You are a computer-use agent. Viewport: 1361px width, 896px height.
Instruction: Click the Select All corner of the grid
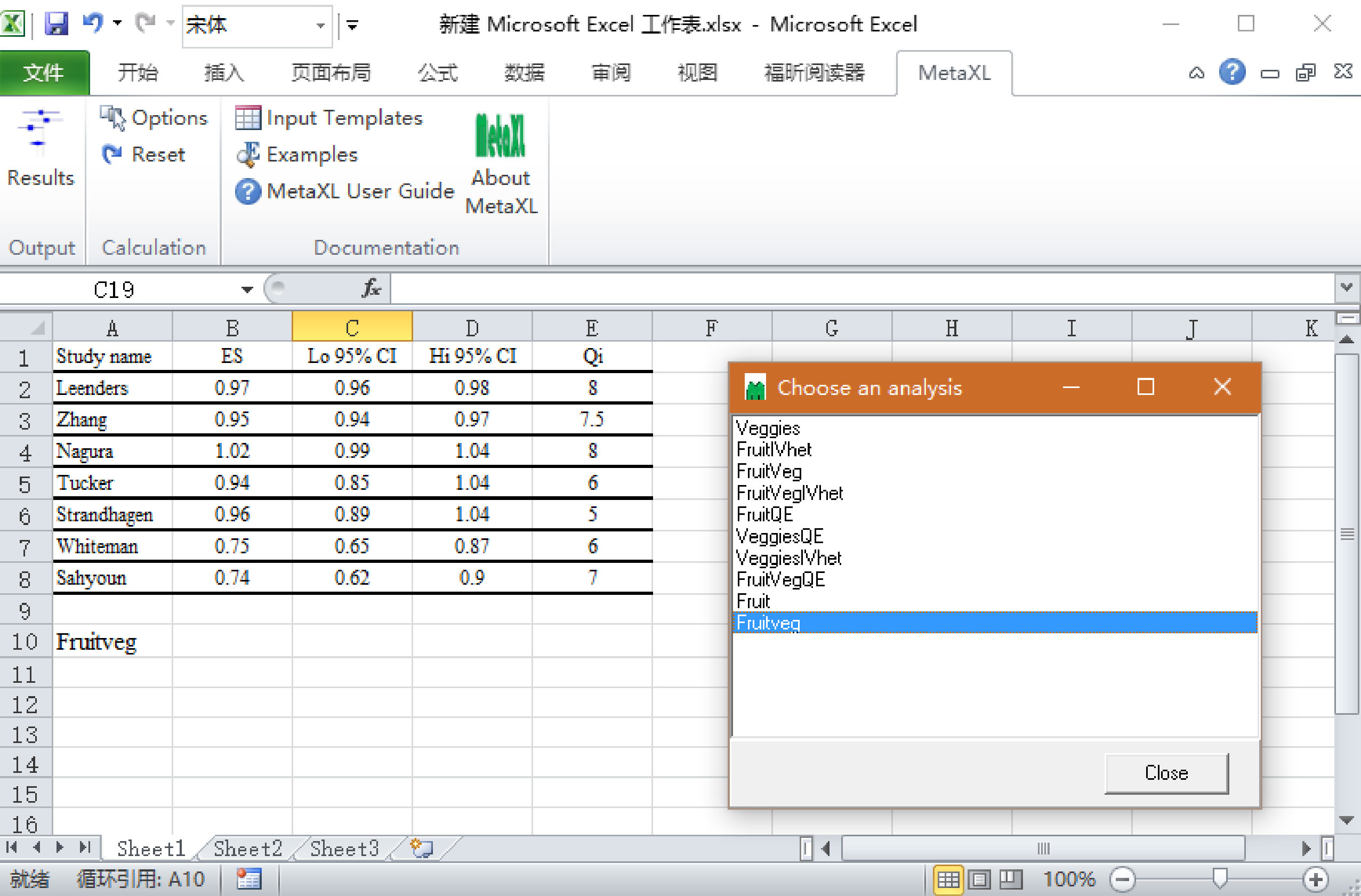pyautogui.click(x=26, y=327)
